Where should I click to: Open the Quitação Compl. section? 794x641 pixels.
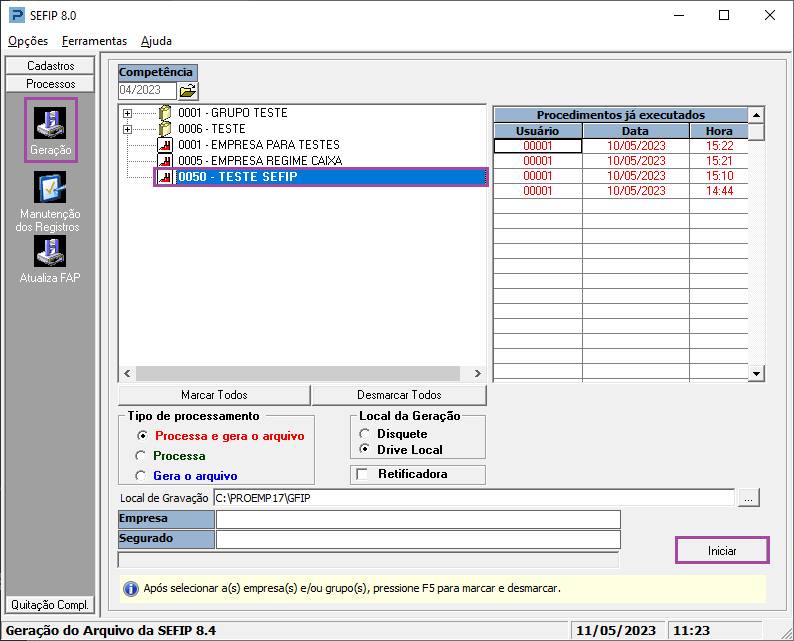pos(50,605)
